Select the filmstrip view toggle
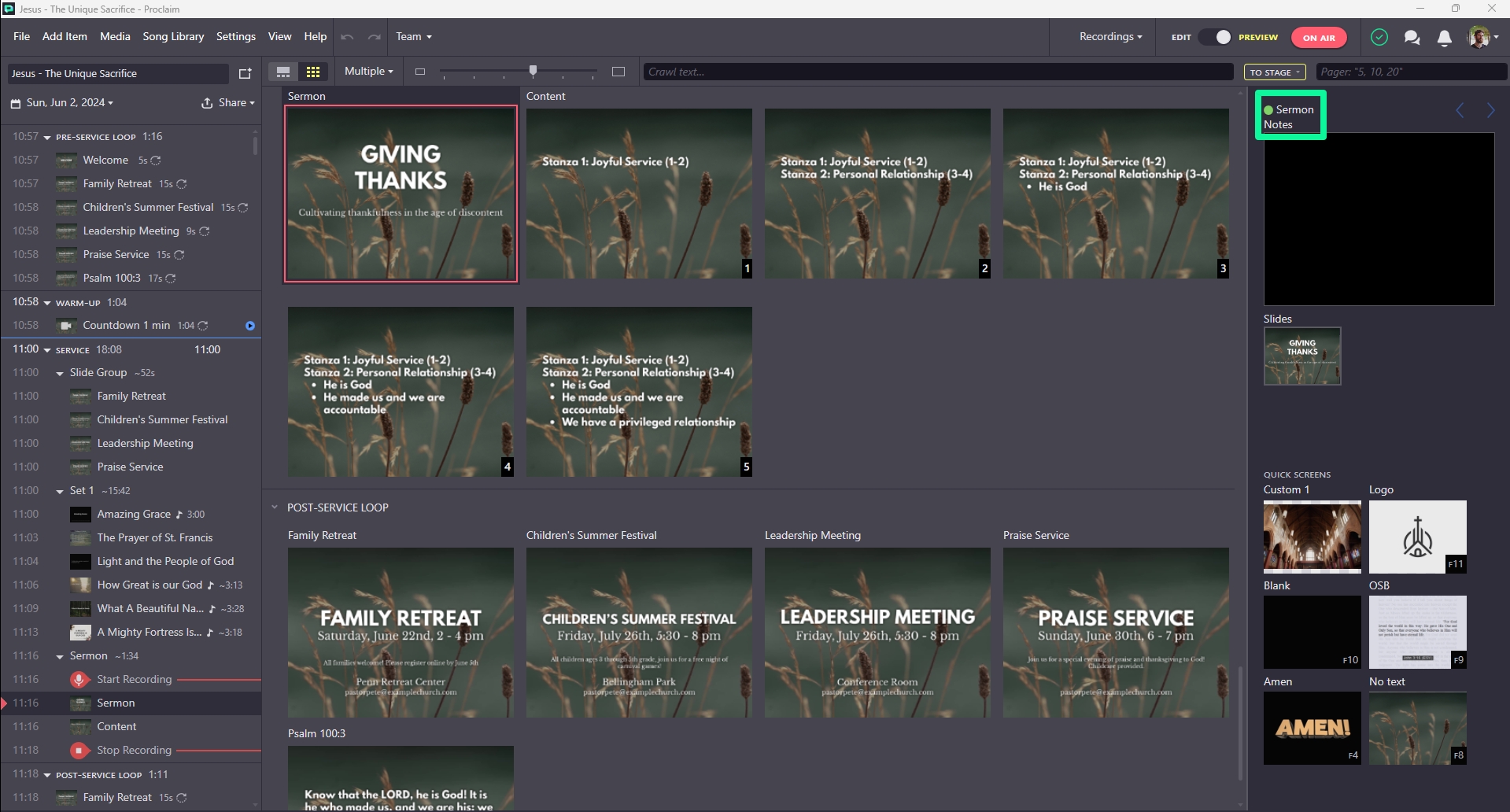This screenshot has height=812, width=1510. click(283, 72)
